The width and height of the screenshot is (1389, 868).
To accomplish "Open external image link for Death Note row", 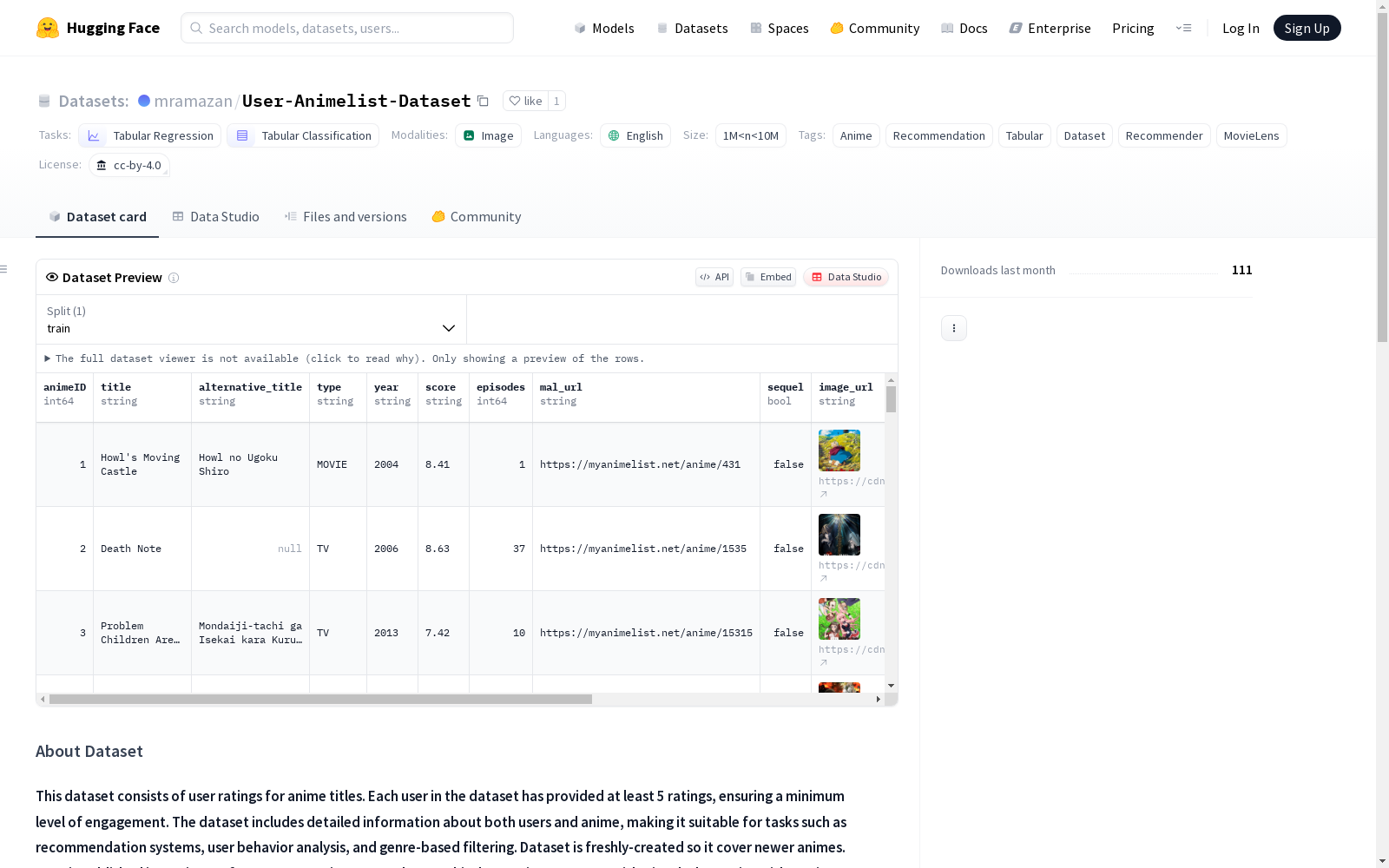I will (x=824, y=578).
